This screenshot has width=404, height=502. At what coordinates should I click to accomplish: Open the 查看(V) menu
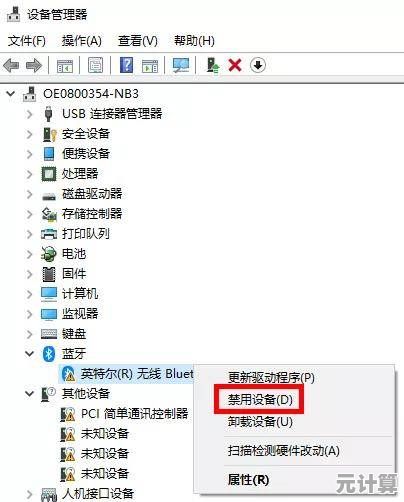(x=138, y=41)
